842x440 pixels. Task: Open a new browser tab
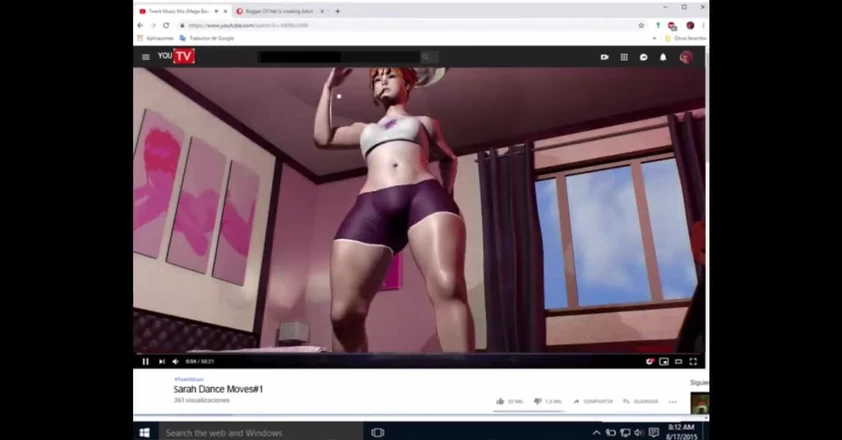pos(338,11)
